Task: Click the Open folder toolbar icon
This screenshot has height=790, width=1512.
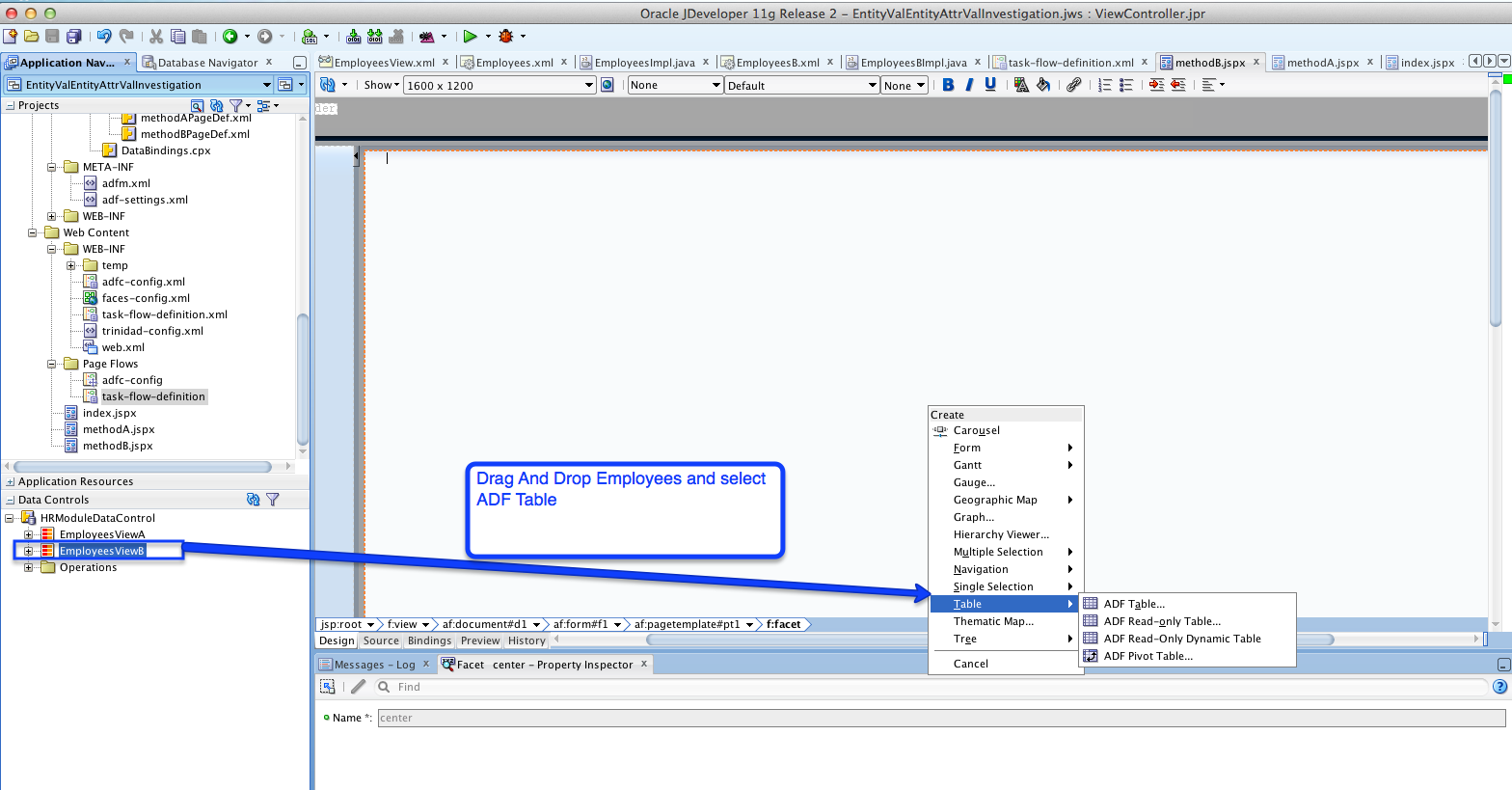Action: point(31,37)
